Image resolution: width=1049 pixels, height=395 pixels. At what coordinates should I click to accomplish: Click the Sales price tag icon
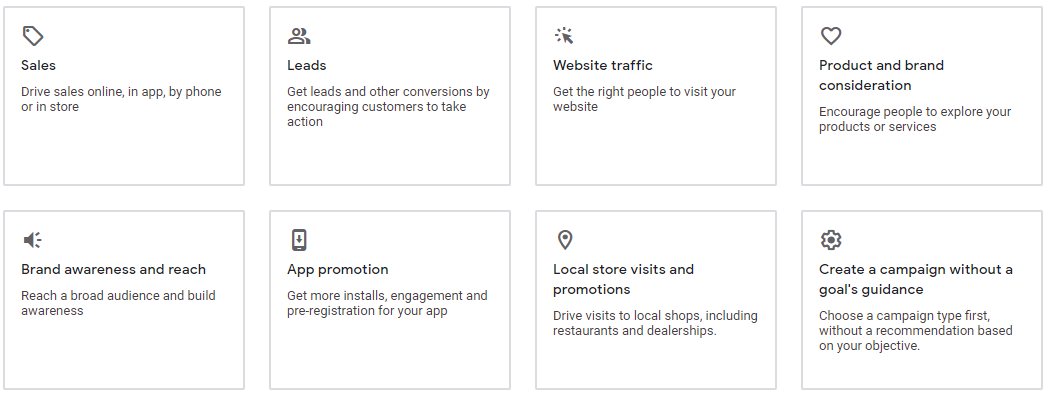33,36
